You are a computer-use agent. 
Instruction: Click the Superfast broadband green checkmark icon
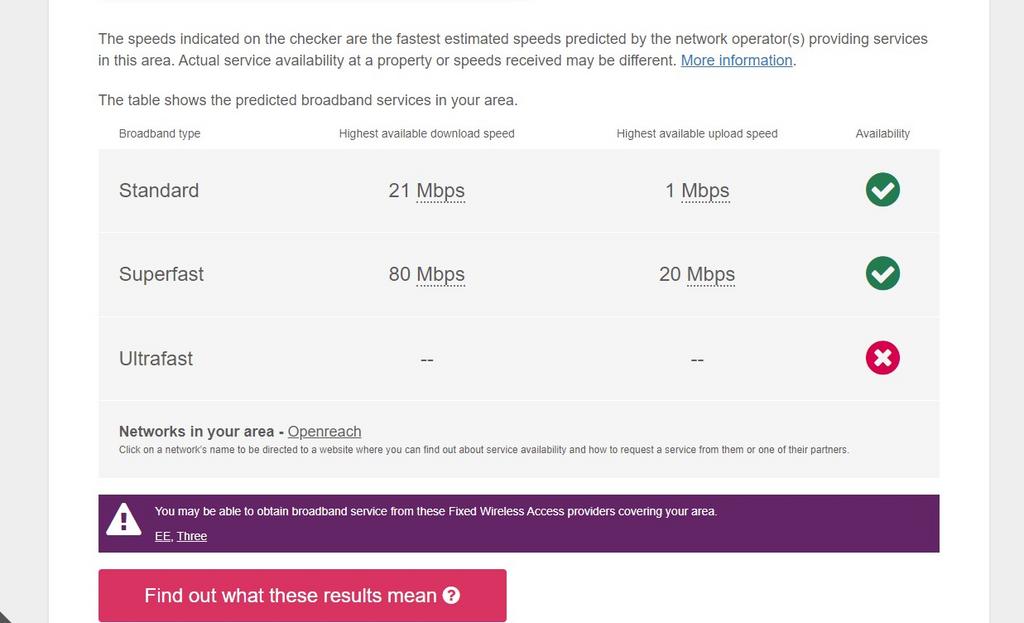882,273
